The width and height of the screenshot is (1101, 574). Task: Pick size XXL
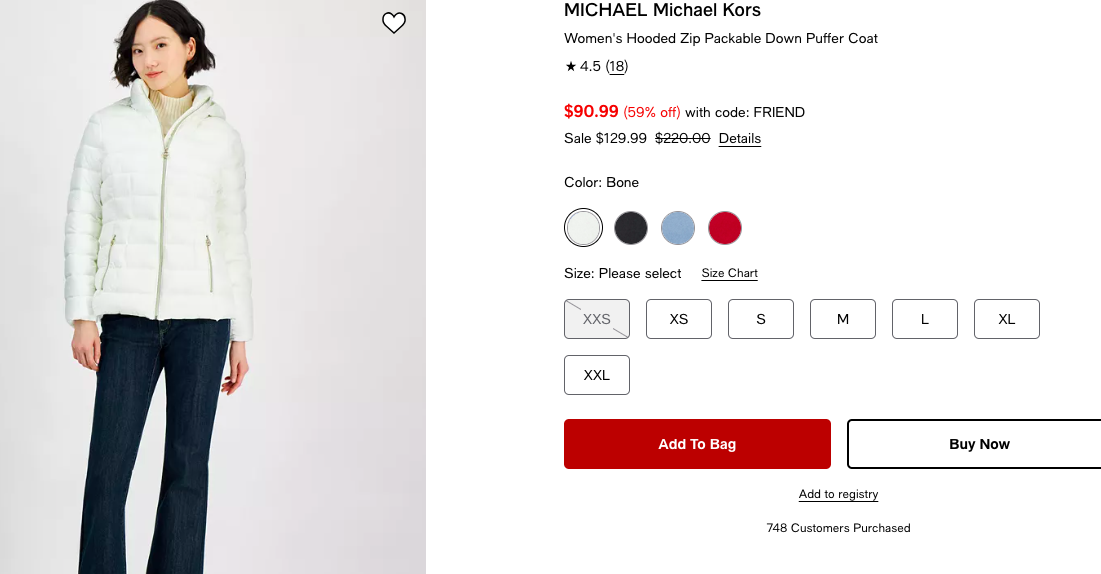click(x=597, y=375)
